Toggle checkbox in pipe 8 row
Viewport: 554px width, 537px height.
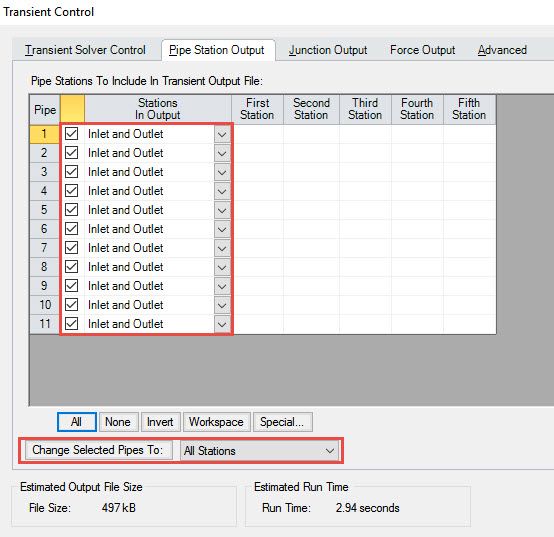coord(72,267)
